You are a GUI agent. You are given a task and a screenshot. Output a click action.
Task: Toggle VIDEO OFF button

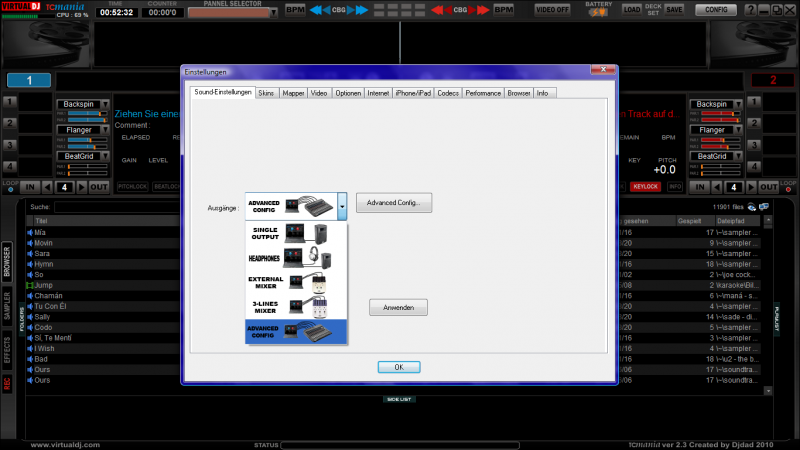552,10
